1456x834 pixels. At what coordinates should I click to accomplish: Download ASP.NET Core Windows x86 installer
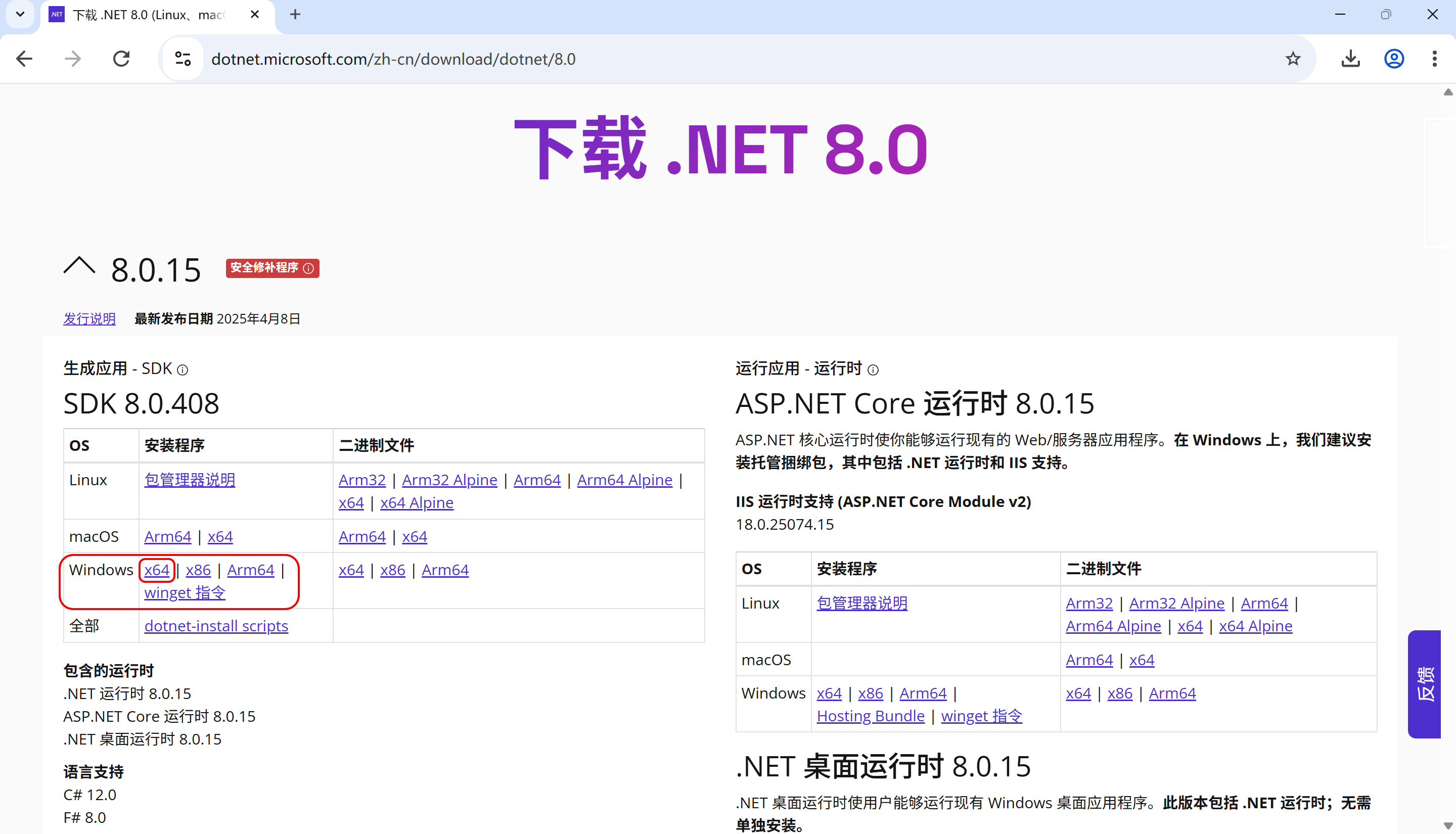click(x=871, y=693)
